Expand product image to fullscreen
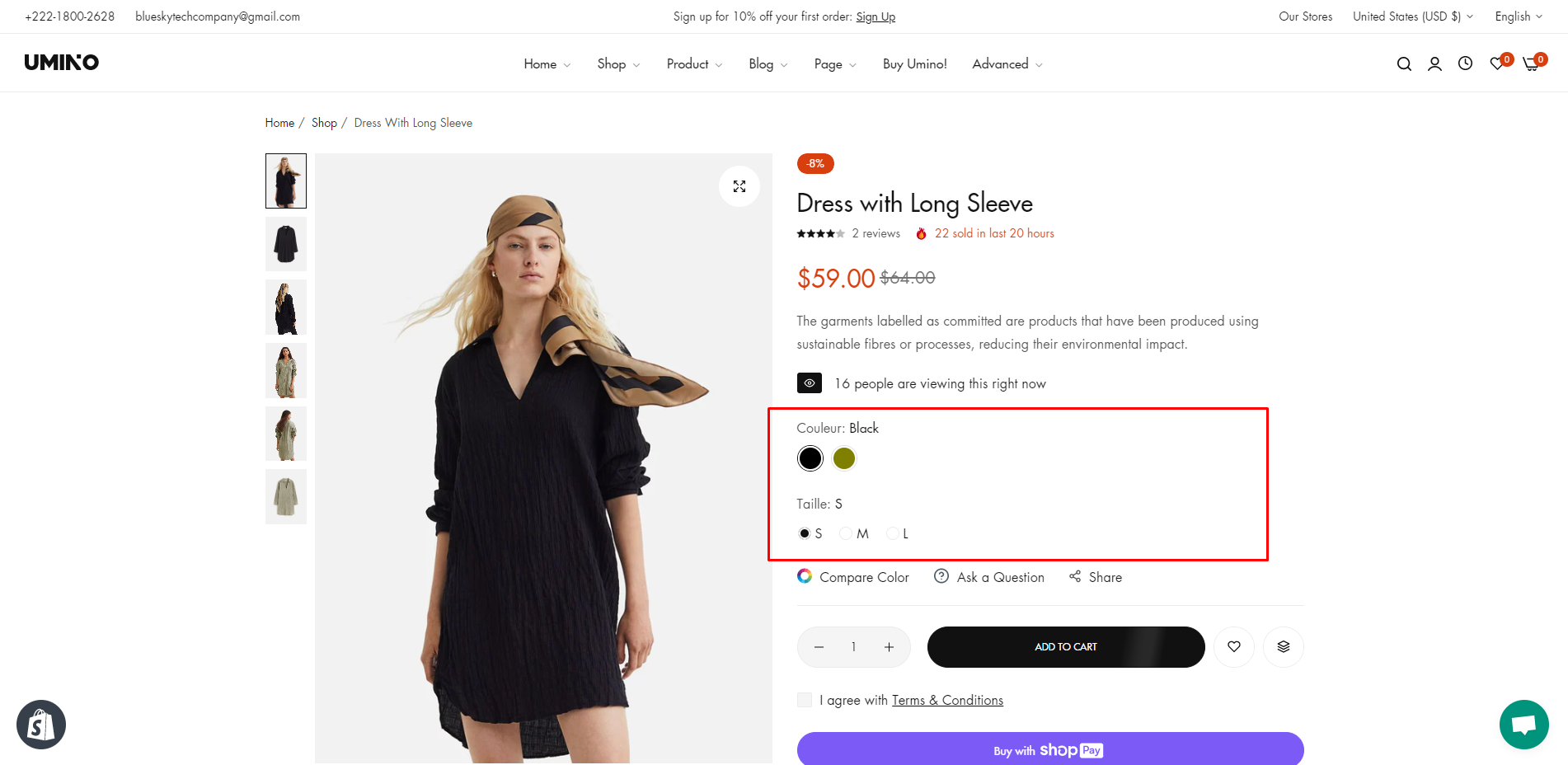This screenshot has width=1568, height=765. tap(739, 186)
